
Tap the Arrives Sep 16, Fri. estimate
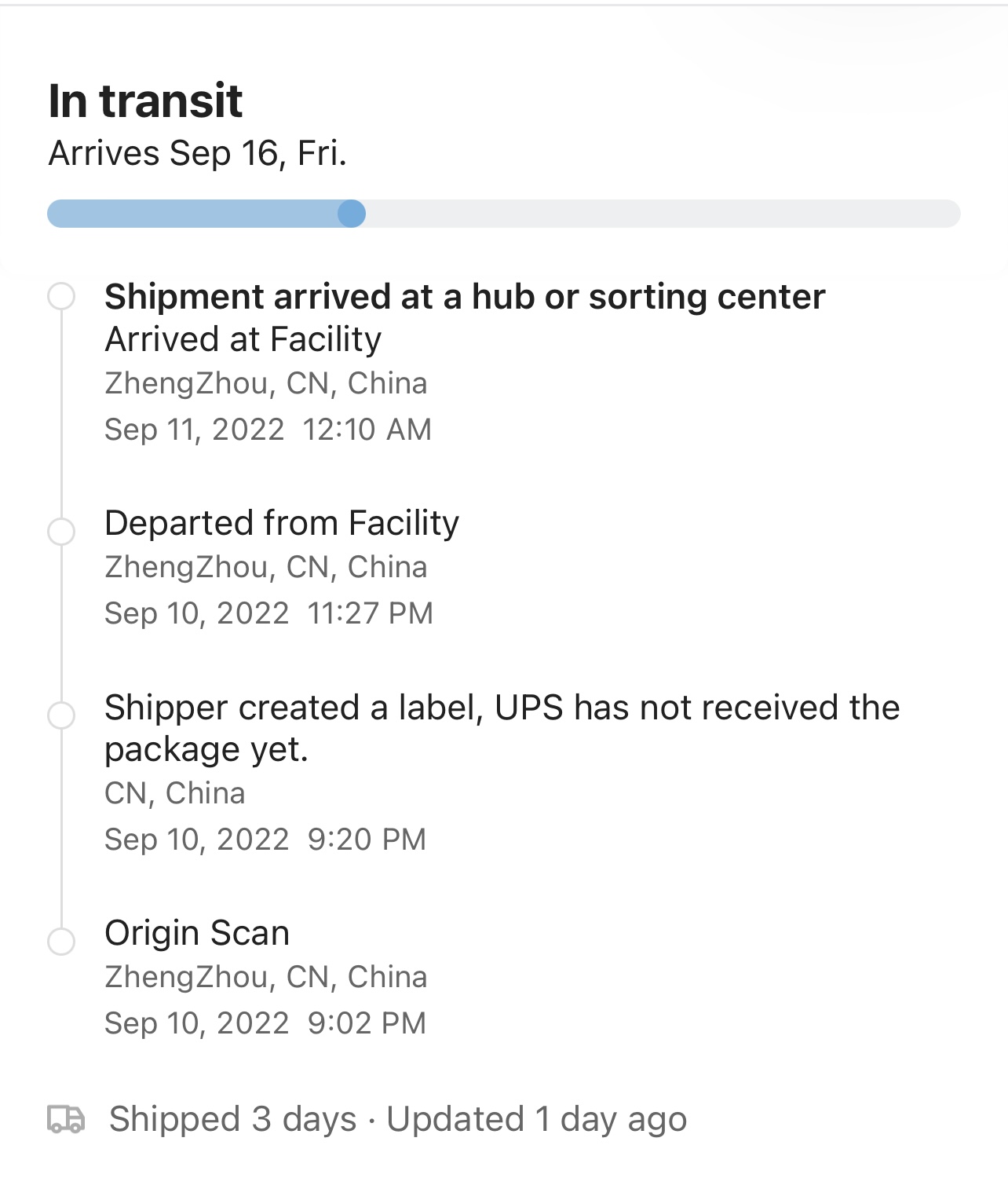197,153
